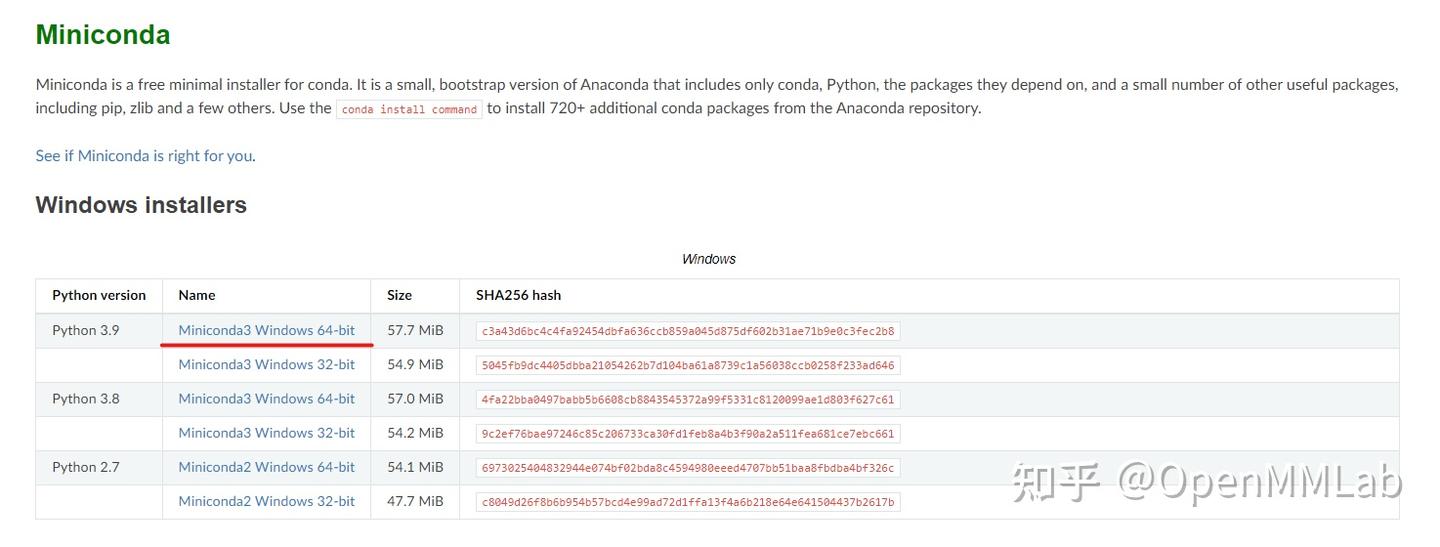
Task: Click the 'Windows installers' heading
Action: [141, 205]
